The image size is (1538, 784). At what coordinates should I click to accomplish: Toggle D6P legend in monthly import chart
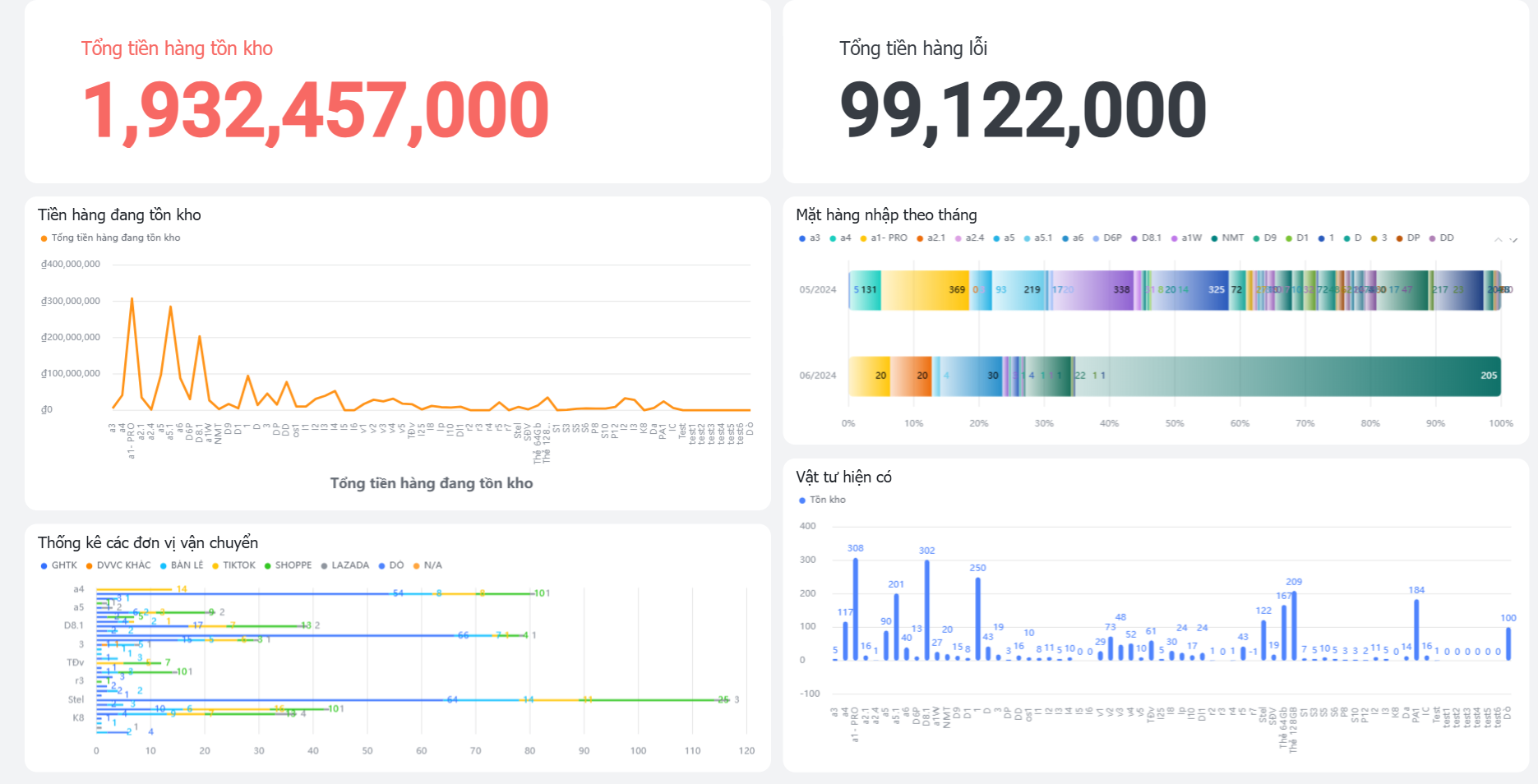[1107, 238]
